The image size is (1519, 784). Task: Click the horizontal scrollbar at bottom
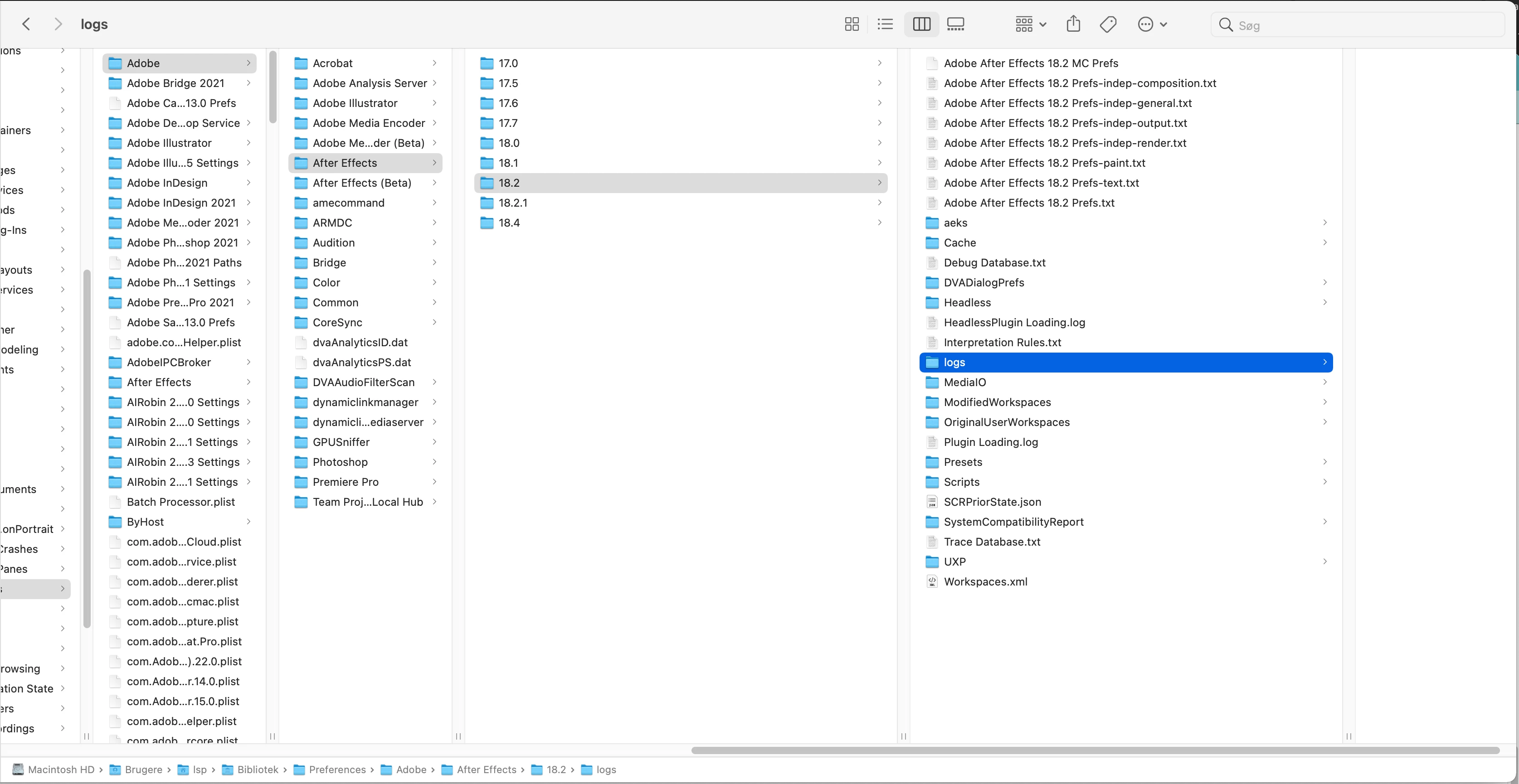1095,750
